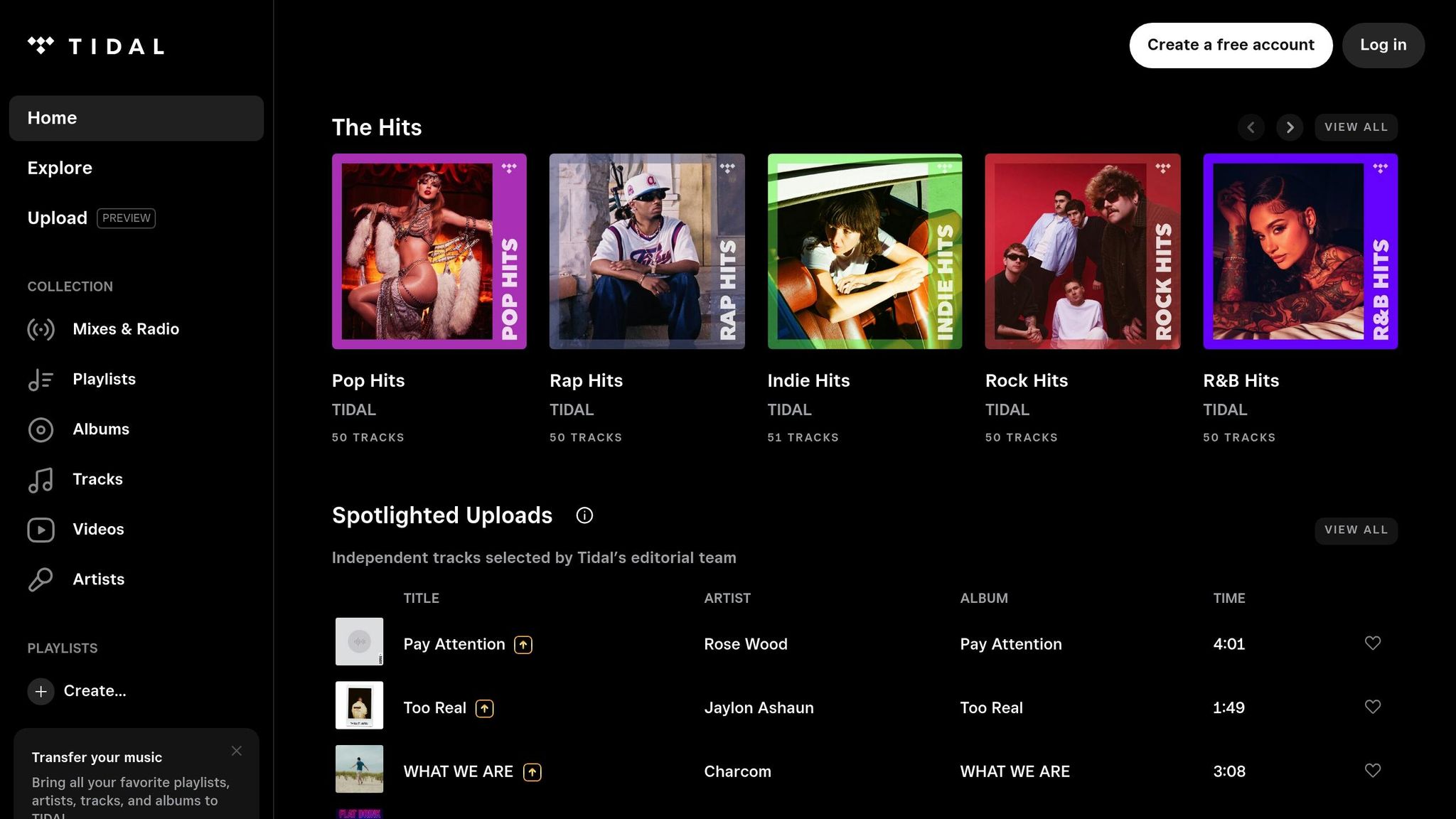Open the Upload Preview section

coord(57,218)
